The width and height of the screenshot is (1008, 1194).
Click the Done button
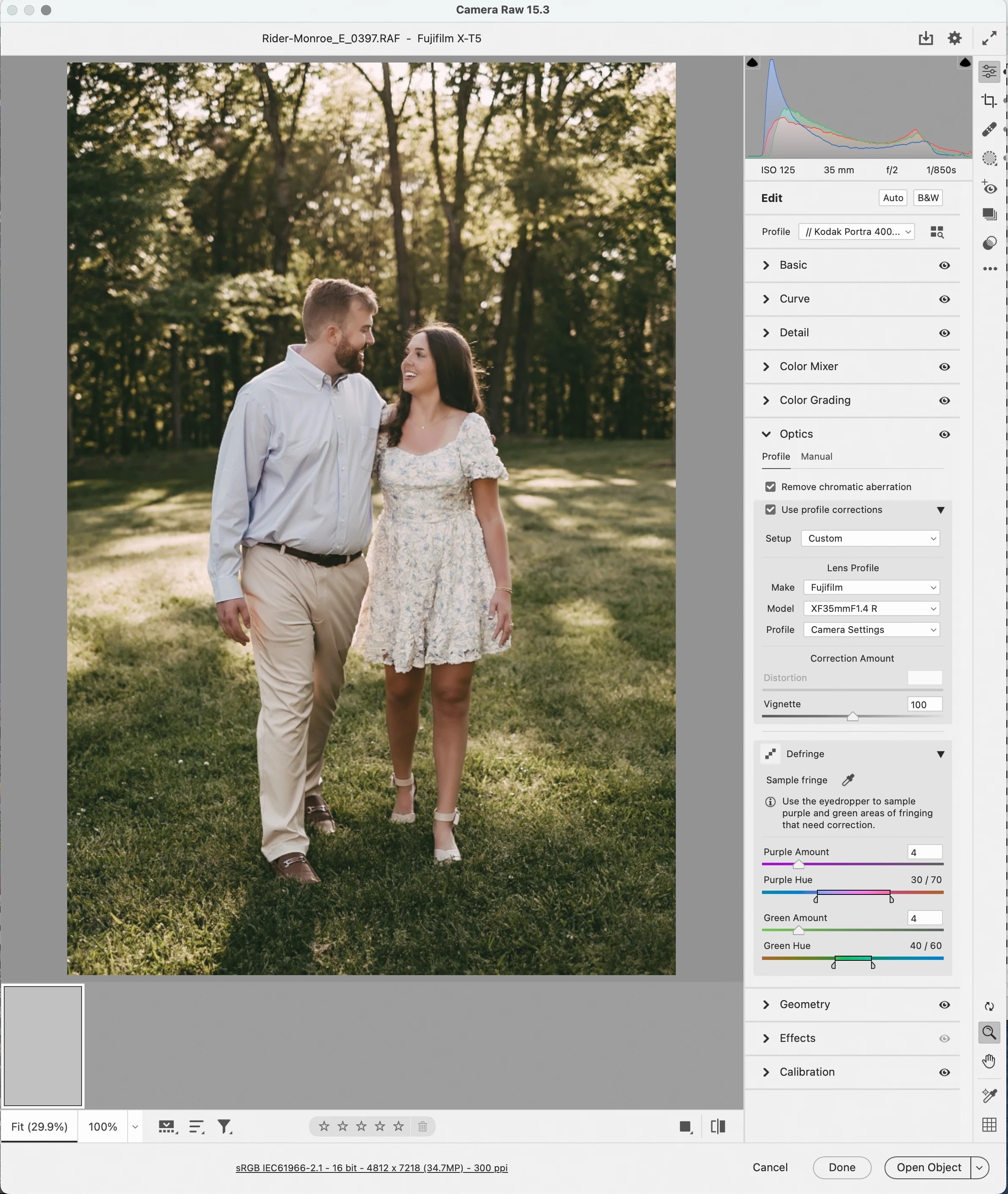click(x=842, y=1167)
